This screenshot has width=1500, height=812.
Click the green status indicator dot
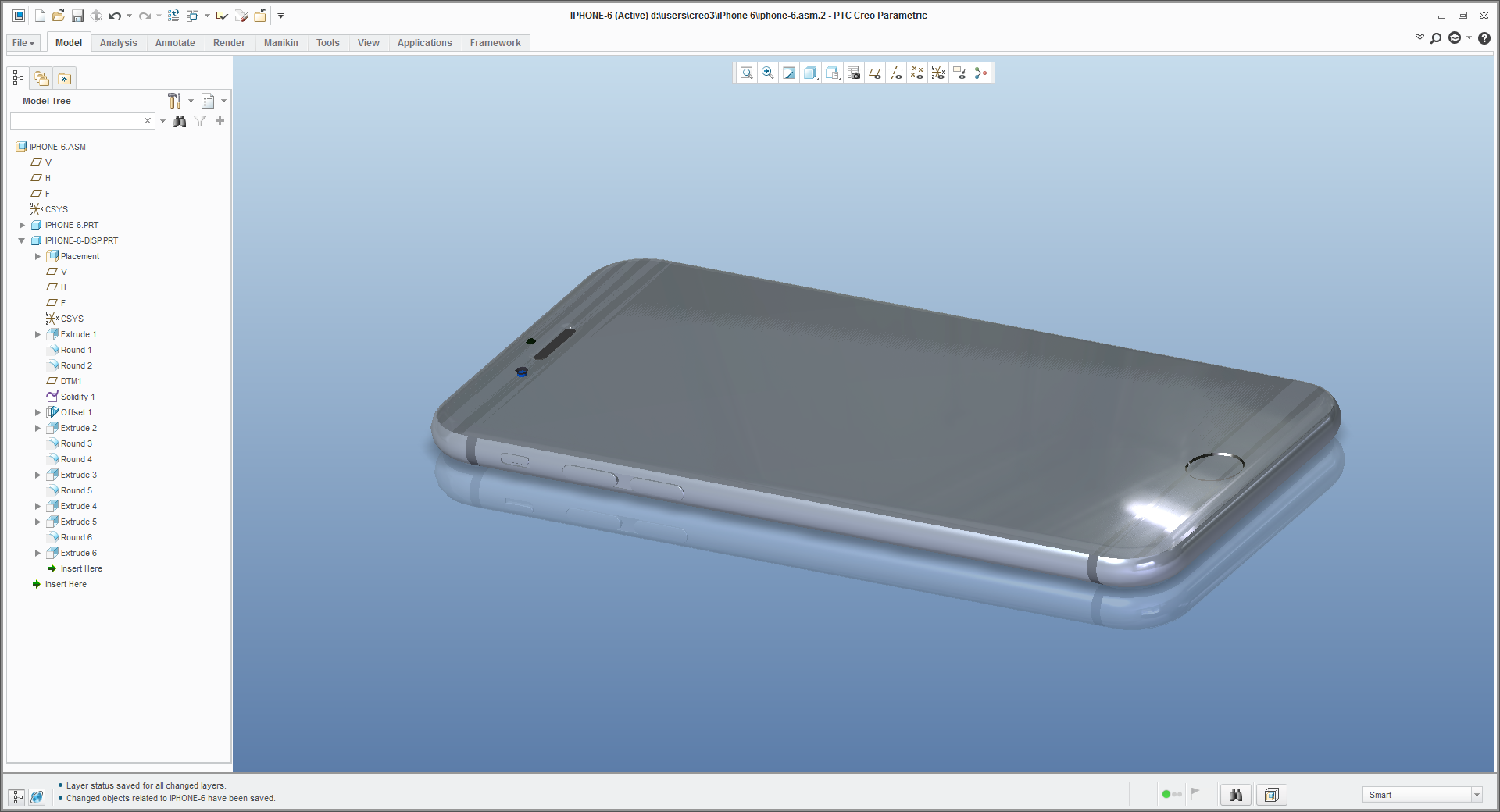(x=1166, y=794)
